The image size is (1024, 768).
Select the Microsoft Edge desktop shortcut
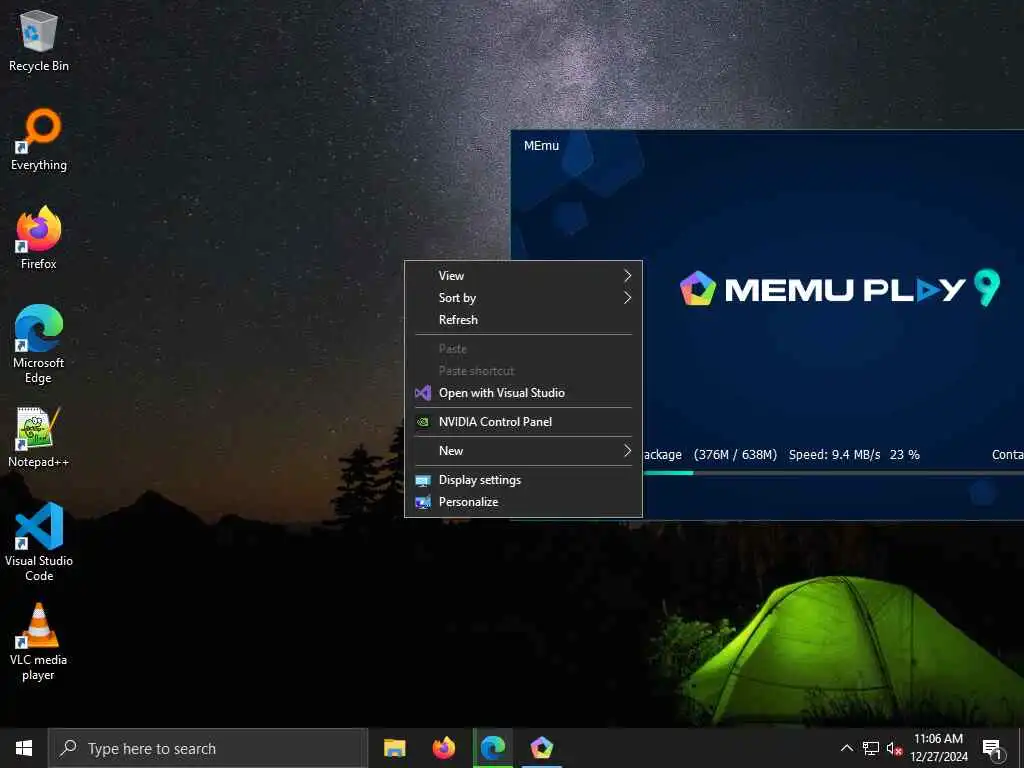39,344
